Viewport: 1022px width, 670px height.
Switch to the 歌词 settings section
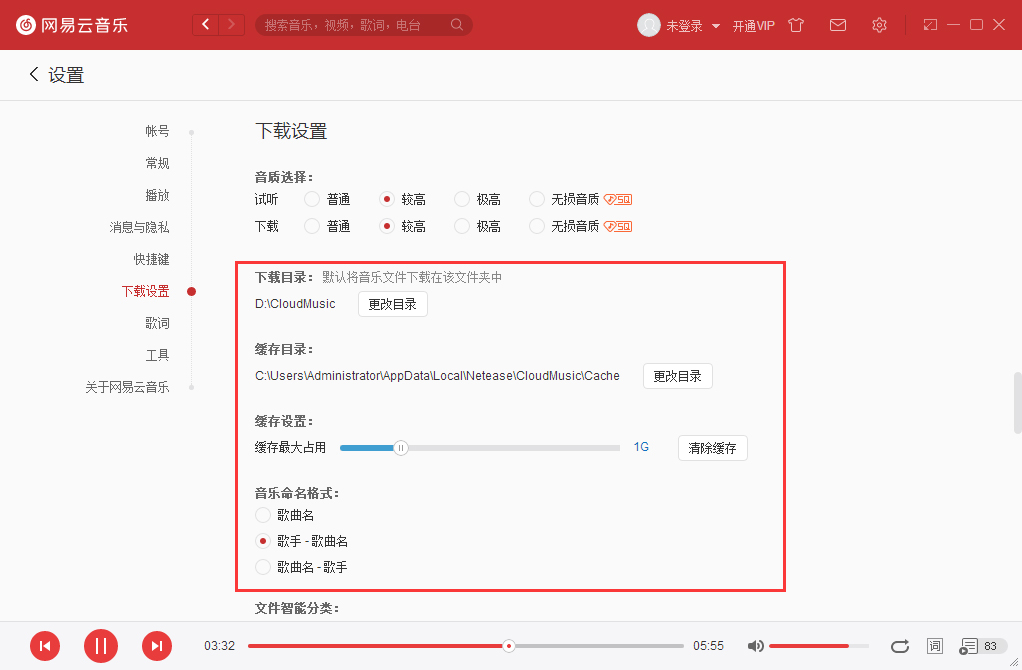pyautogui.click(x=157, y=322)
